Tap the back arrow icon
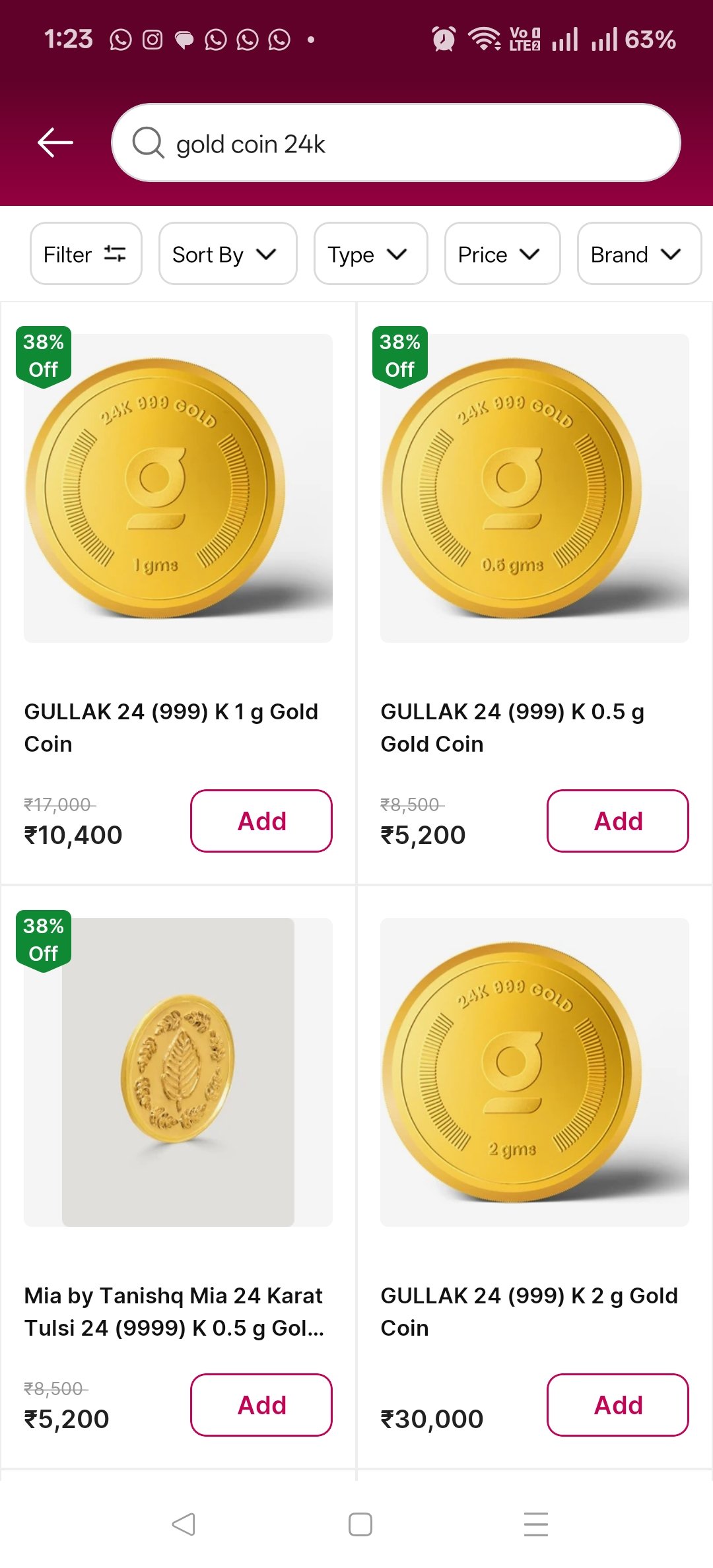 [55, 143]
